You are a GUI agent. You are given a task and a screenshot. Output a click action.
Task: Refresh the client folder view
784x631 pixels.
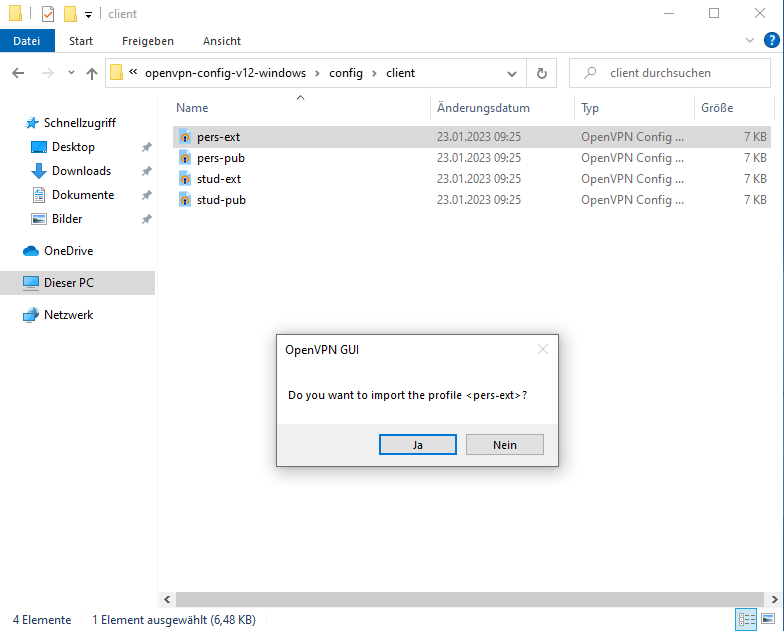tap(542, 74)
